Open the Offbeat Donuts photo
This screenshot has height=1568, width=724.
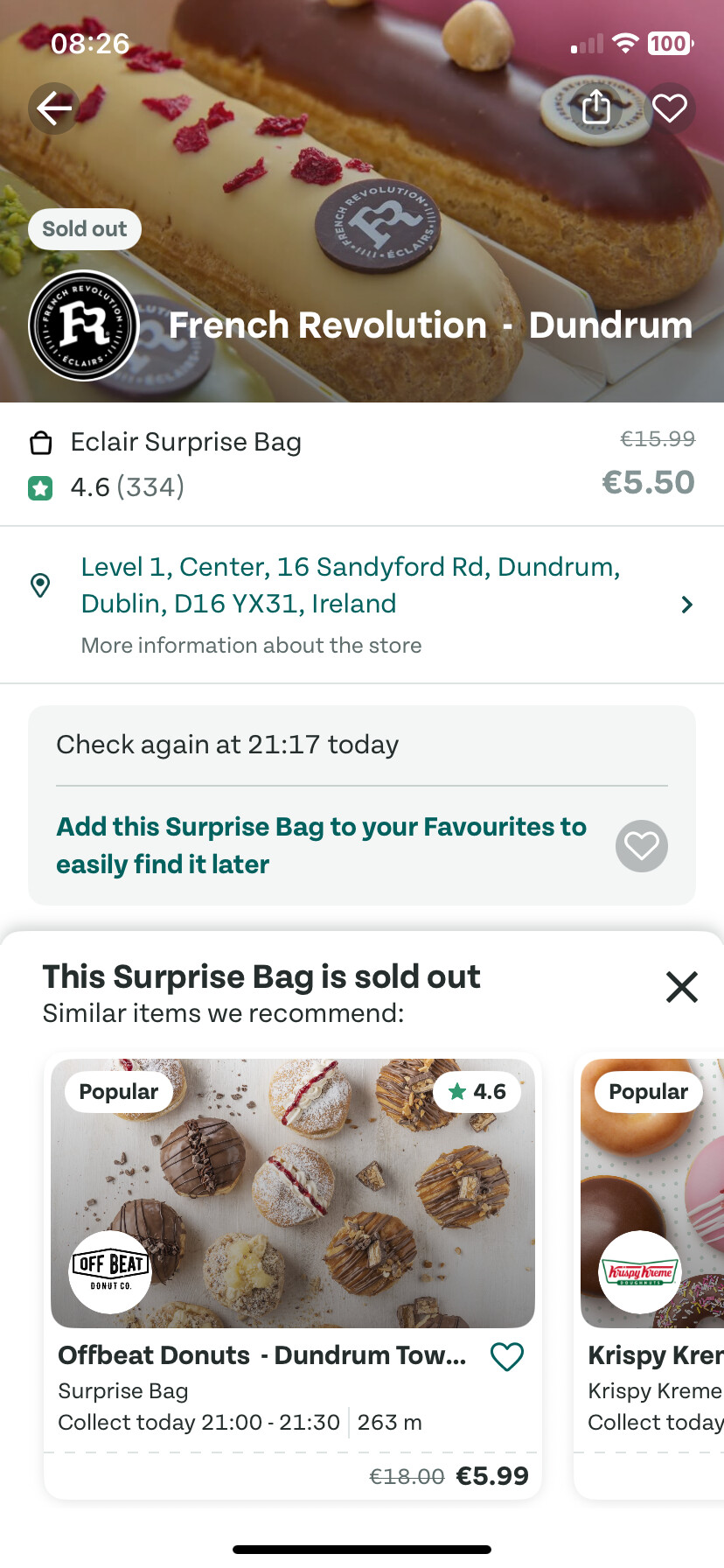(x=293, y=1192)
